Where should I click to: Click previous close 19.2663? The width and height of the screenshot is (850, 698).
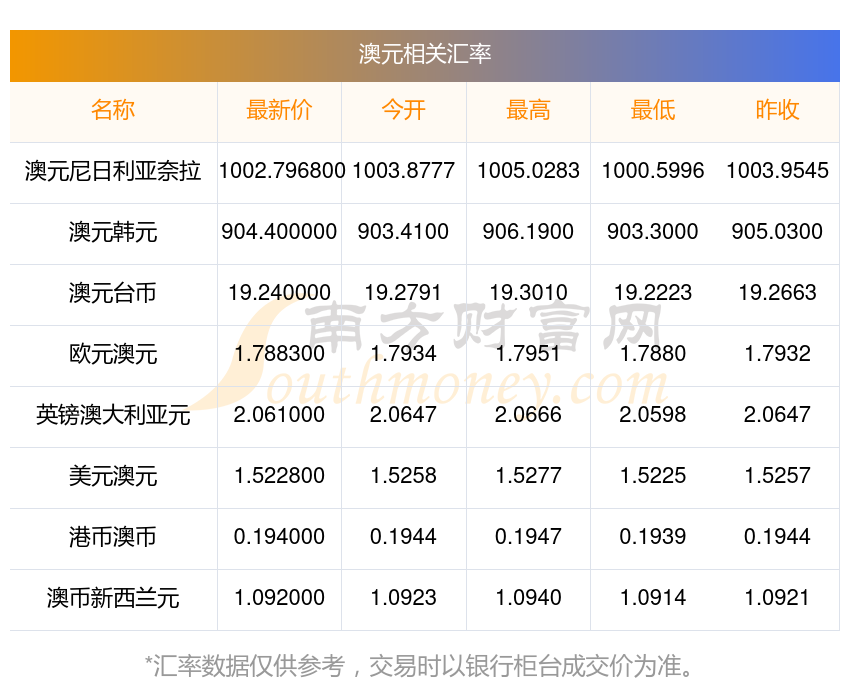(x=777, y=293)
